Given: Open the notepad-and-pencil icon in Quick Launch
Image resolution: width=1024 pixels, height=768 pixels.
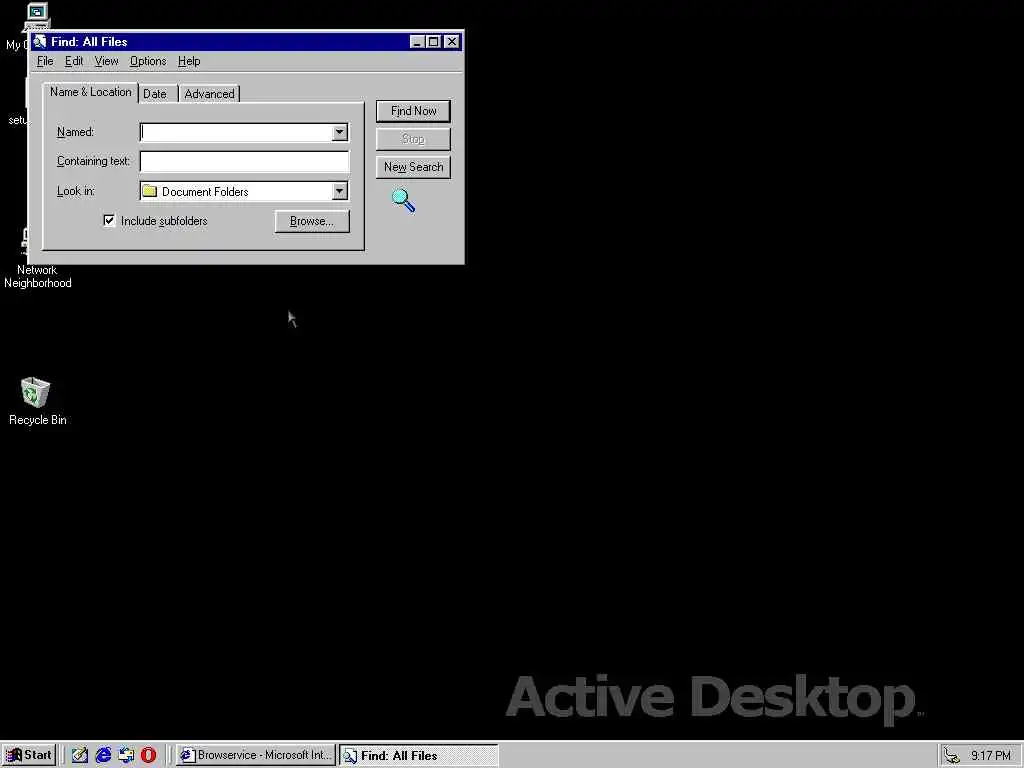Looking at the screenshot, I should click(x=80, y=755).
